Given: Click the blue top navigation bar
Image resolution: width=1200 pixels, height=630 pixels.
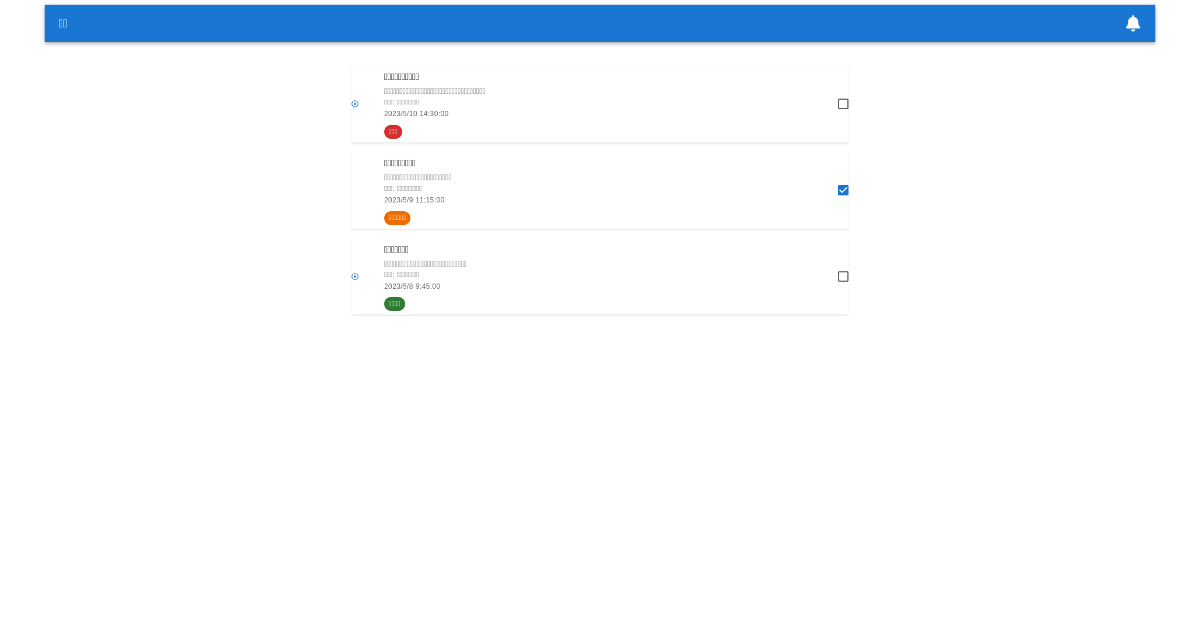Looking at the screenshot, I should pyautogui.click(x=600, y=23).
